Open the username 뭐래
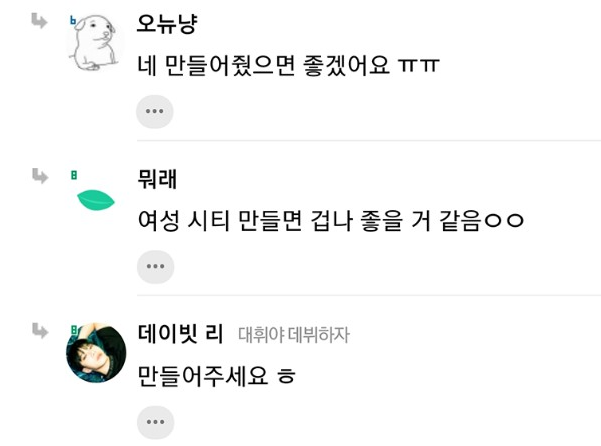This screenshot has height=446, width=601. 157,179
